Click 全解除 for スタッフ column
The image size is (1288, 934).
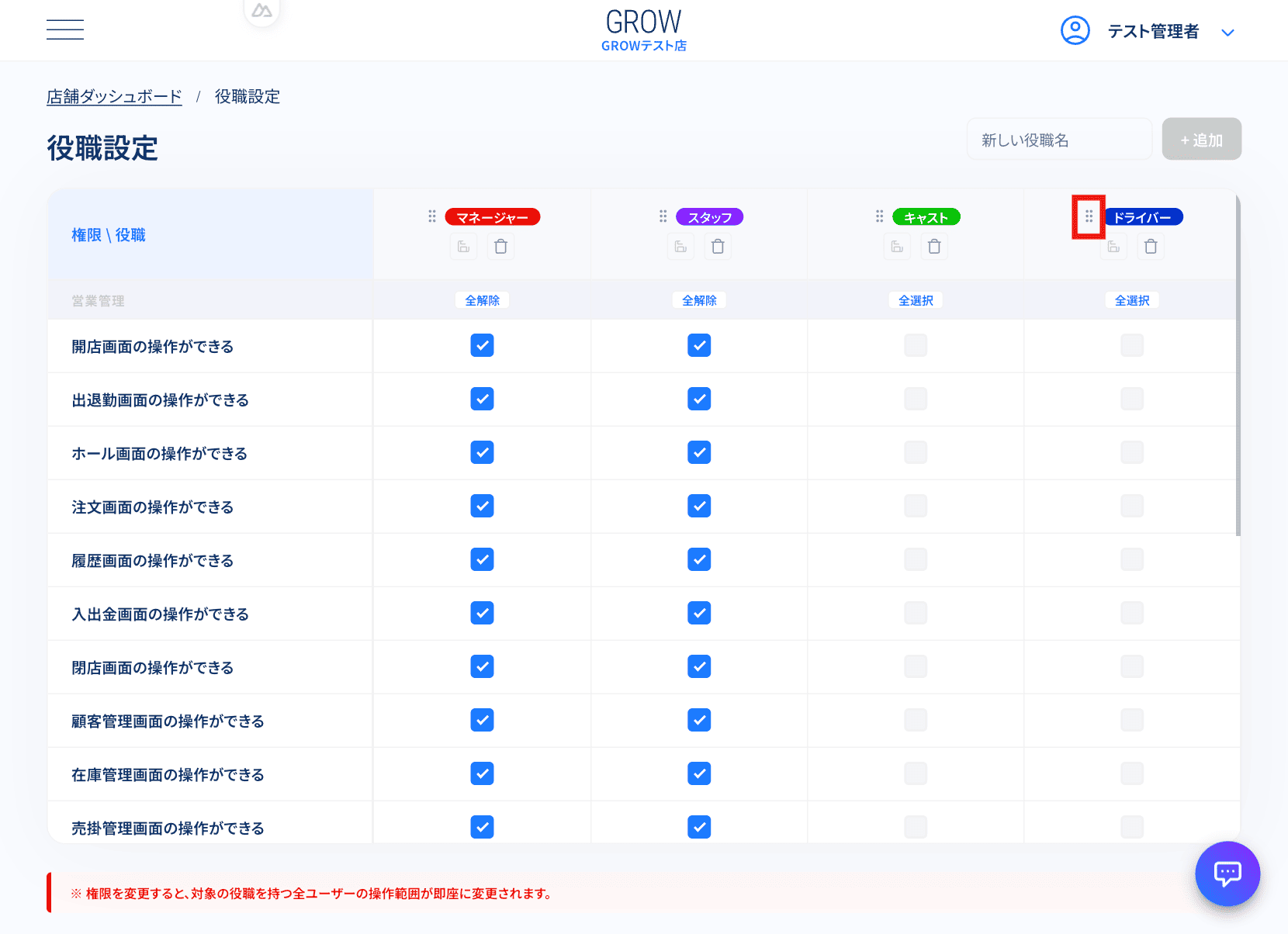pos(699,300)
